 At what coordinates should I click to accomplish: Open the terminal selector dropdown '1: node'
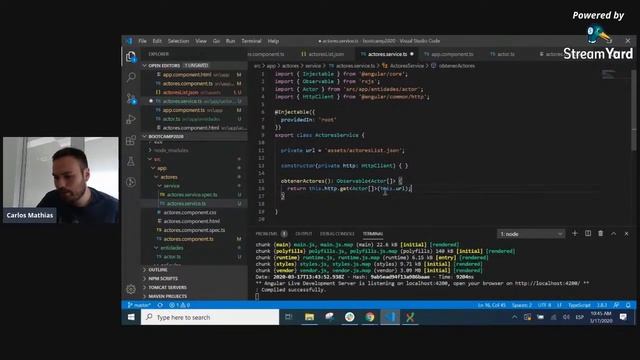(531, 234)
